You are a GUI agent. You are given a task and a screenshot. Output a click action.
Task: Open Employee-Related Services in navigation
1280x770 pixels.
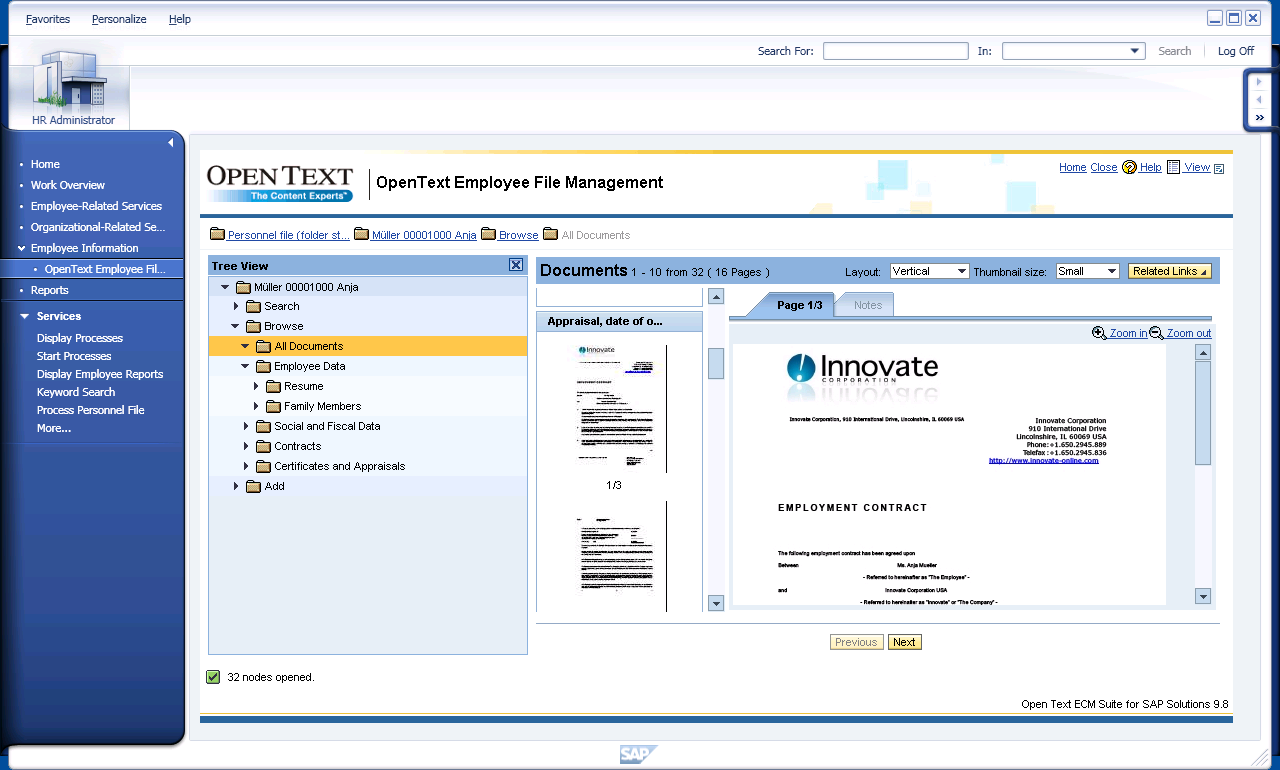click(96, 206)
